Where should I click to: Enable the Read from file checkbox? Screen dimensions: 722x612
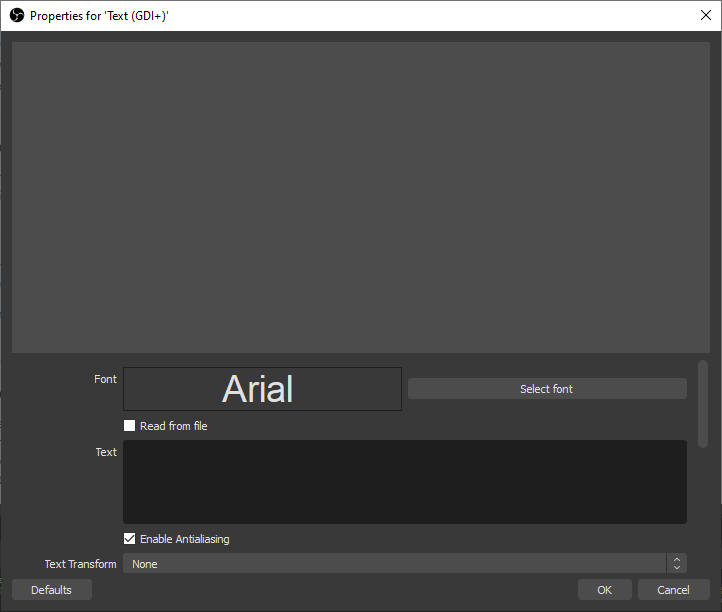129,425
